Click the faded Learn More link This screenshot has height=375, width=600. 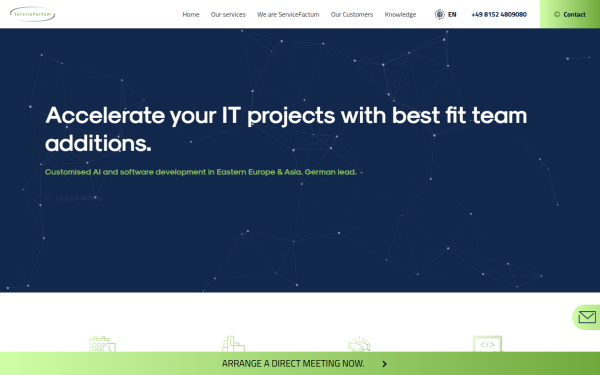[73, 198]
